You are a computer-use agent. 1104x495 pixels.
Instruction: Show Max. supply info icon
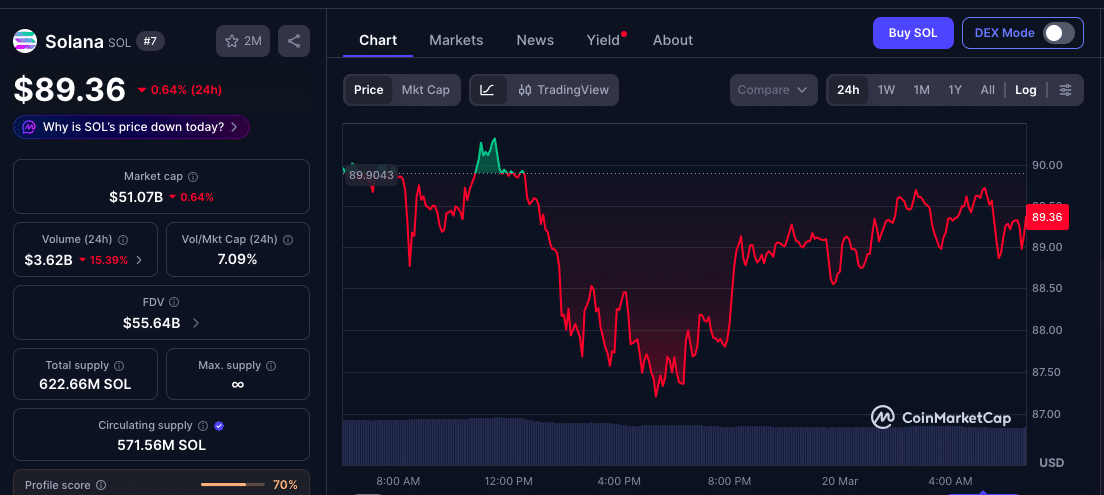pos(271,365)
